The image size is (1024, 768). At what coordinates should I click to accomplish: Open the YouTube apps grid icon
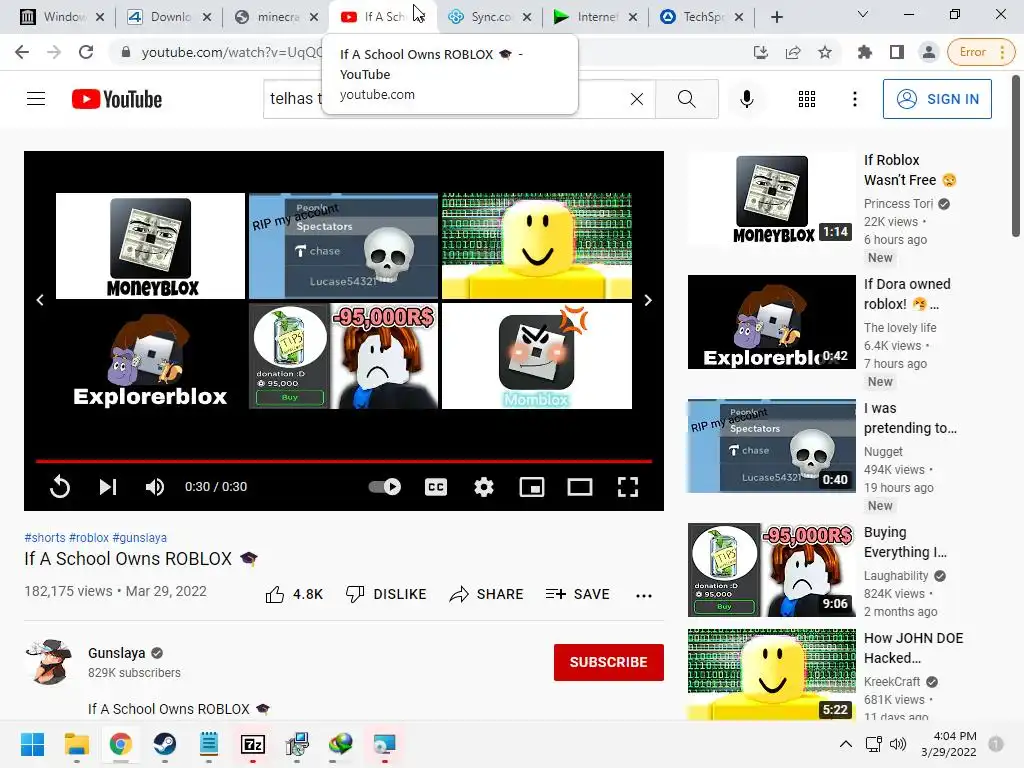pyautogui.click(x=807, y=99)
